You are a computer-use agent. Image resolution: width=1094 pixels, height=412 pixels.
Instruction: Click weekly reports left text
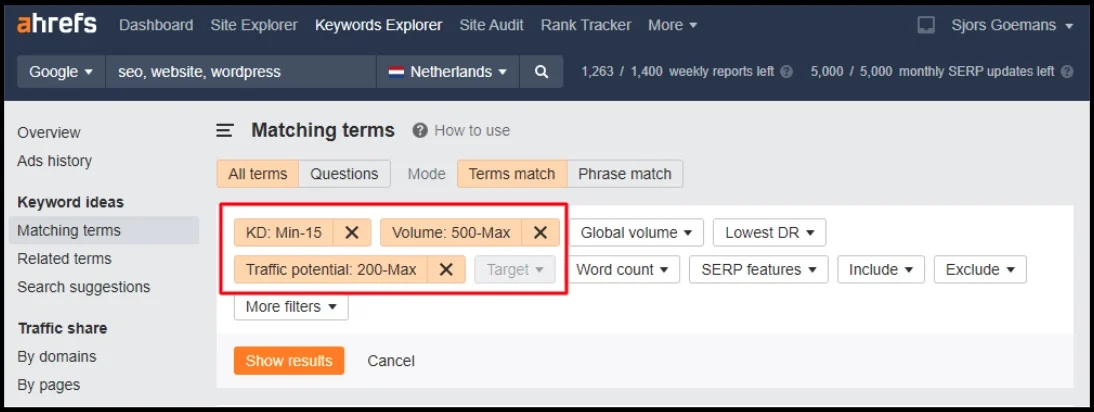[x=721, y=72]
